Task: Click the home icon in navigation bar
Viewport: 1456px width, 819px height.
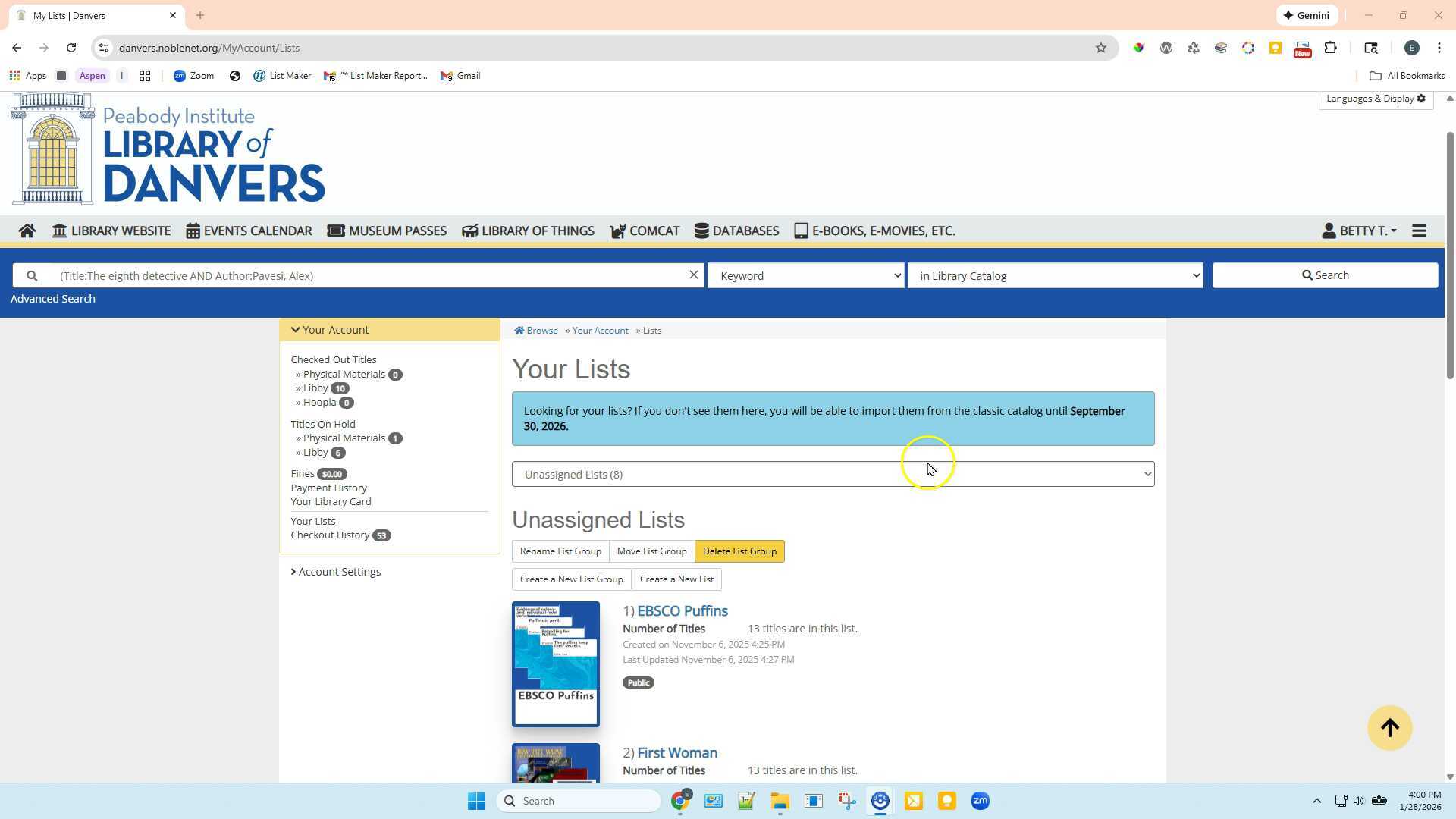Action: click(x=27, y=231)
